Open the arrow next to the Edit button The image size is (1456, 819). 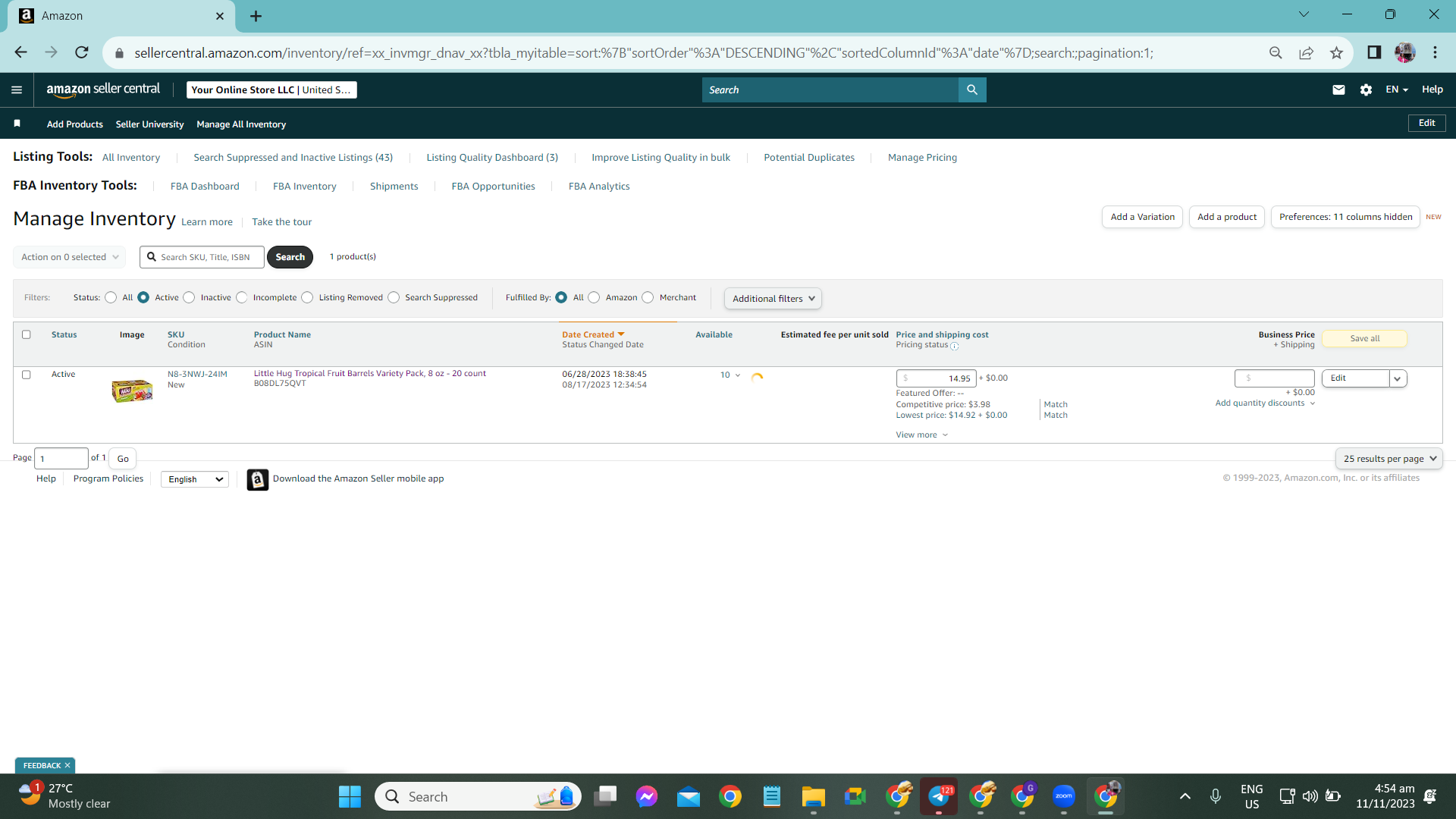tap(1398, 378)
